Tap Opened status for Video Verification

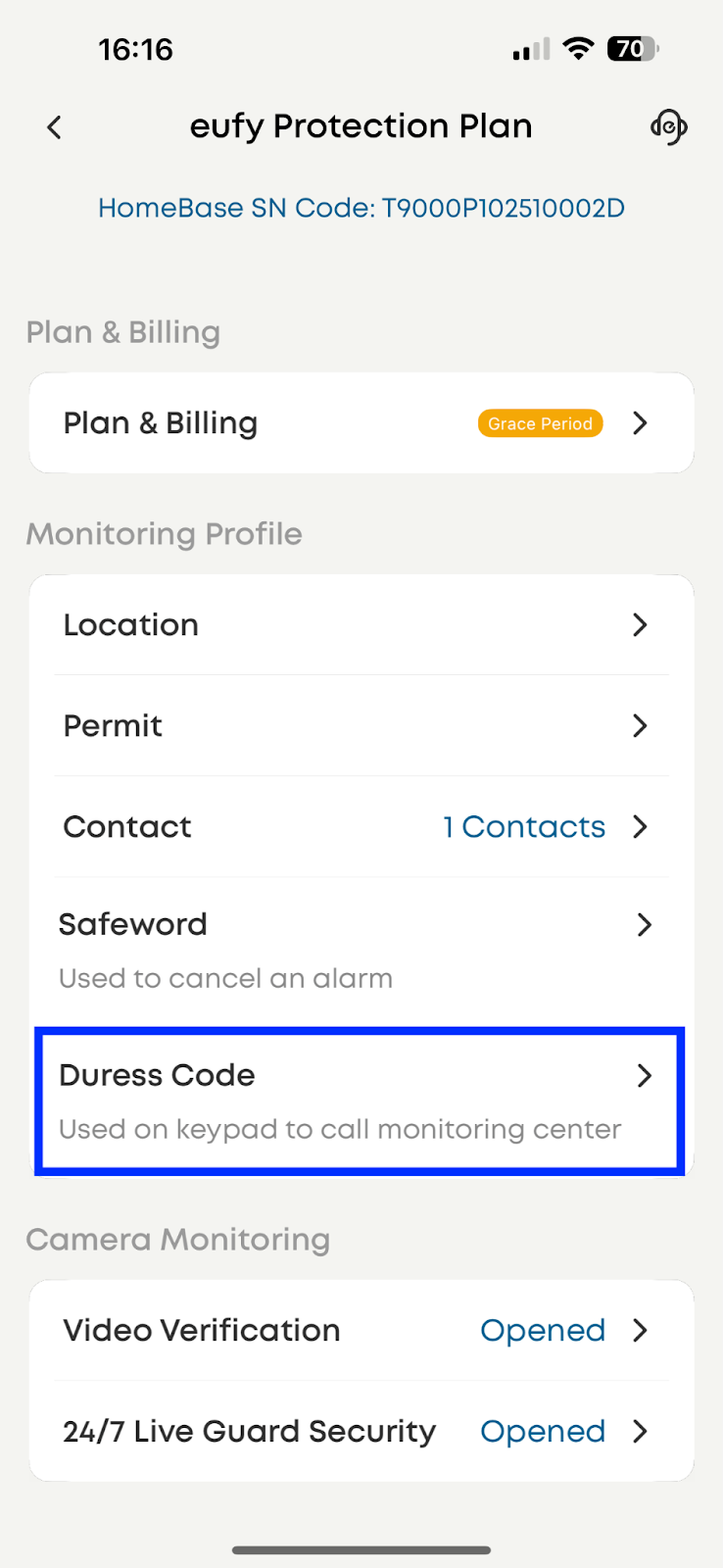click(543, 1331)
